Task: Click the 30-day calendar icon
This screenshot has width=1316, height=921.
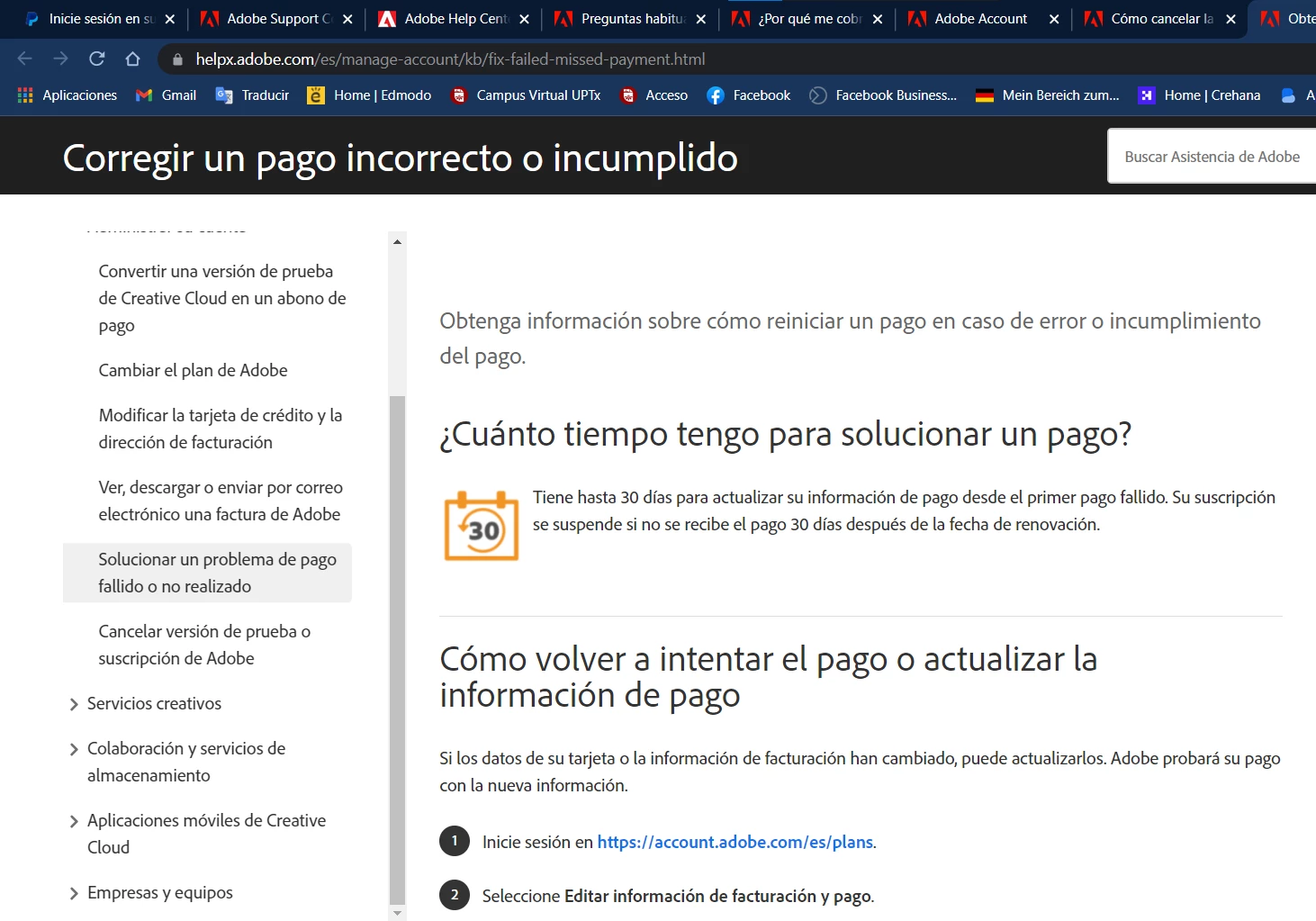Action: pyautogui.click(x=482, y=526)
